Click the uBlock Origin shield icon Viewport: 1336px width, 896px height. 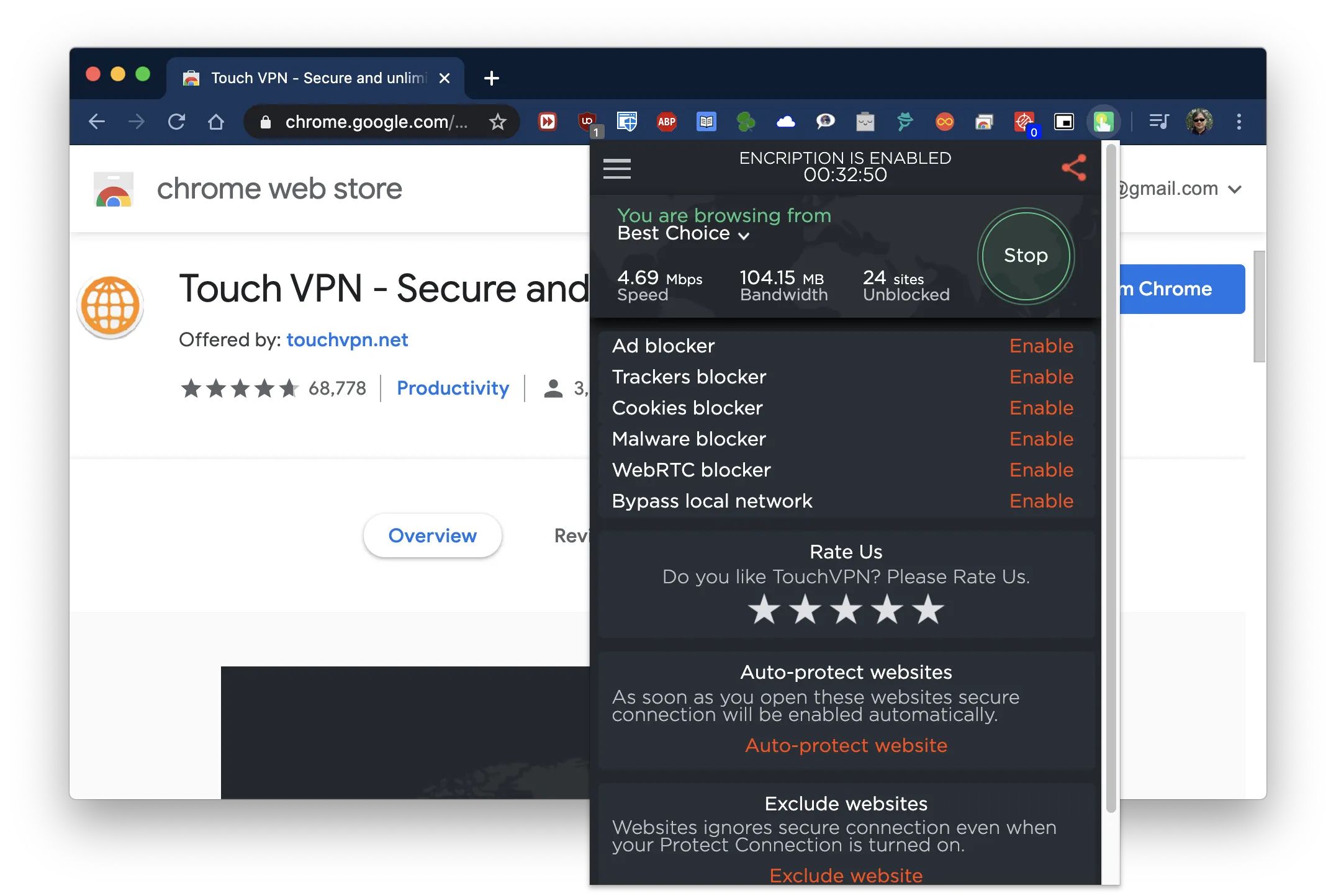pos(587,122)
